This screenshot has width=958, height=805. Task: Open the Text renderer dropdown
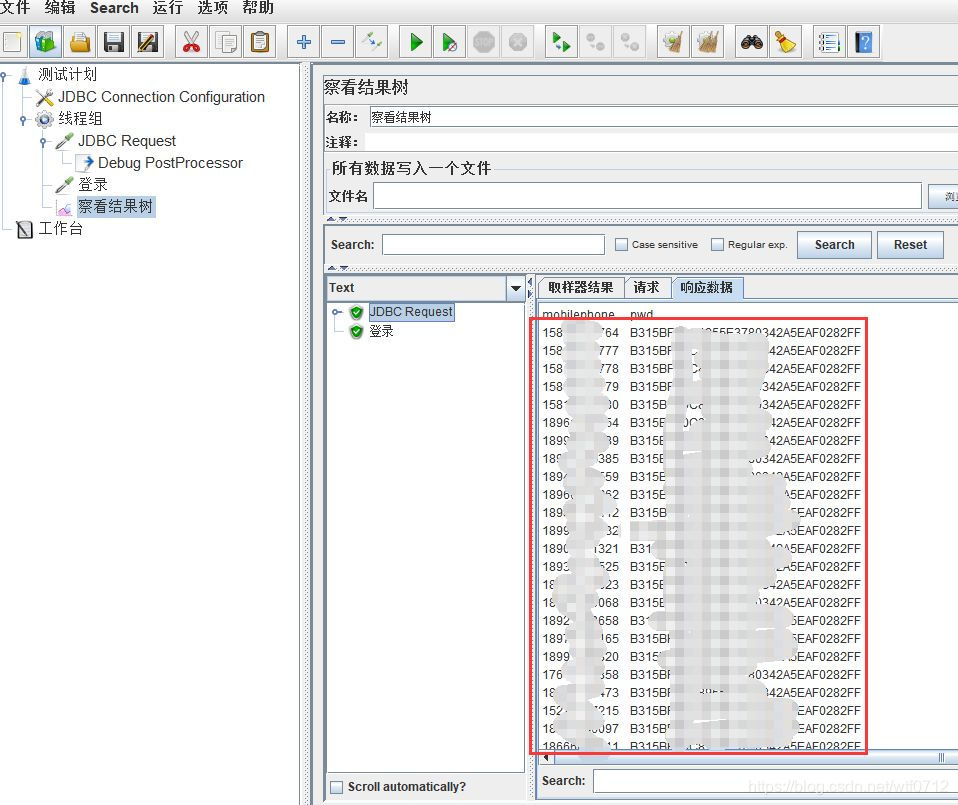click(516, 288)
